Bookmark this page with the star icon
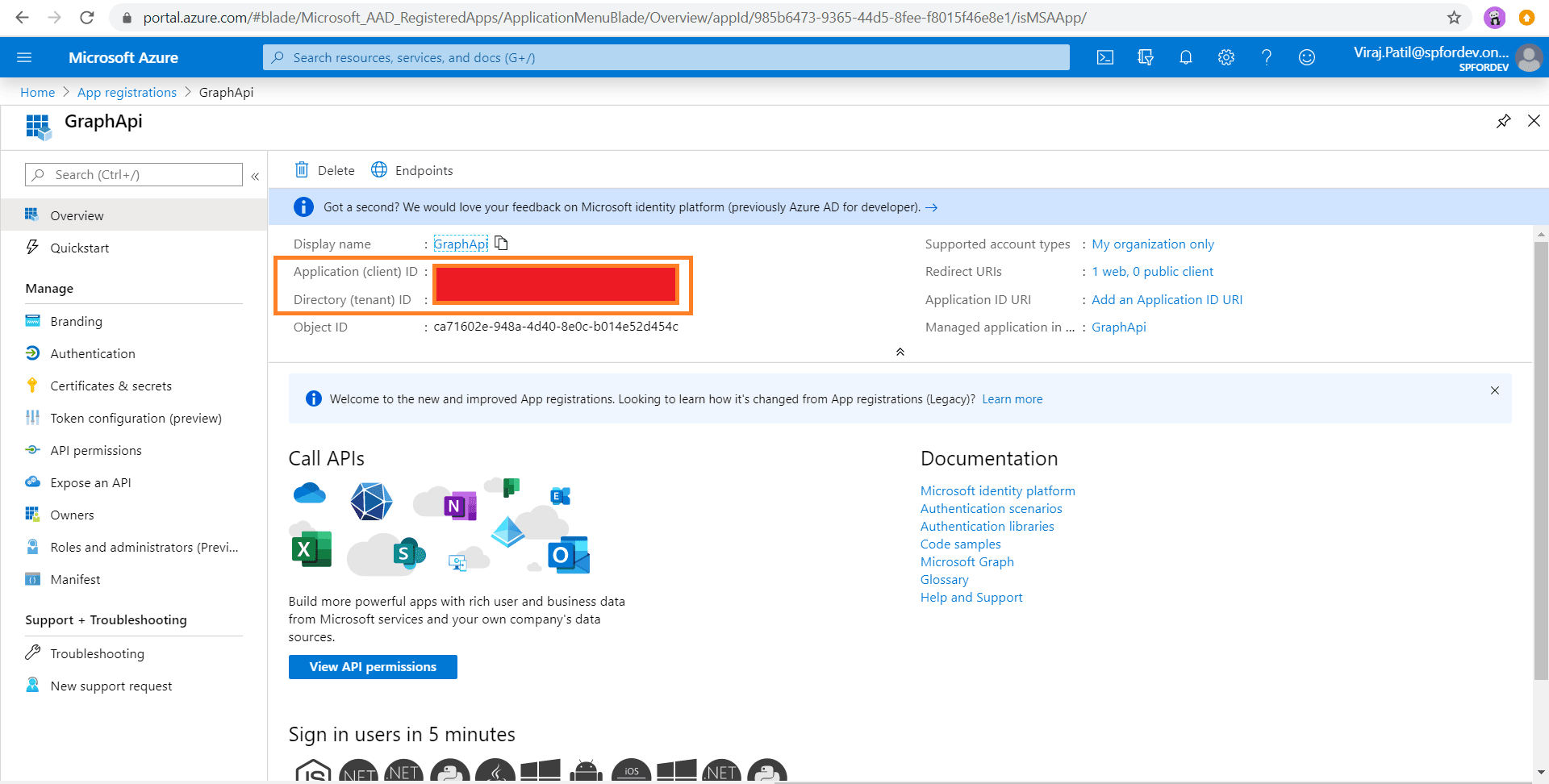 1454,17
